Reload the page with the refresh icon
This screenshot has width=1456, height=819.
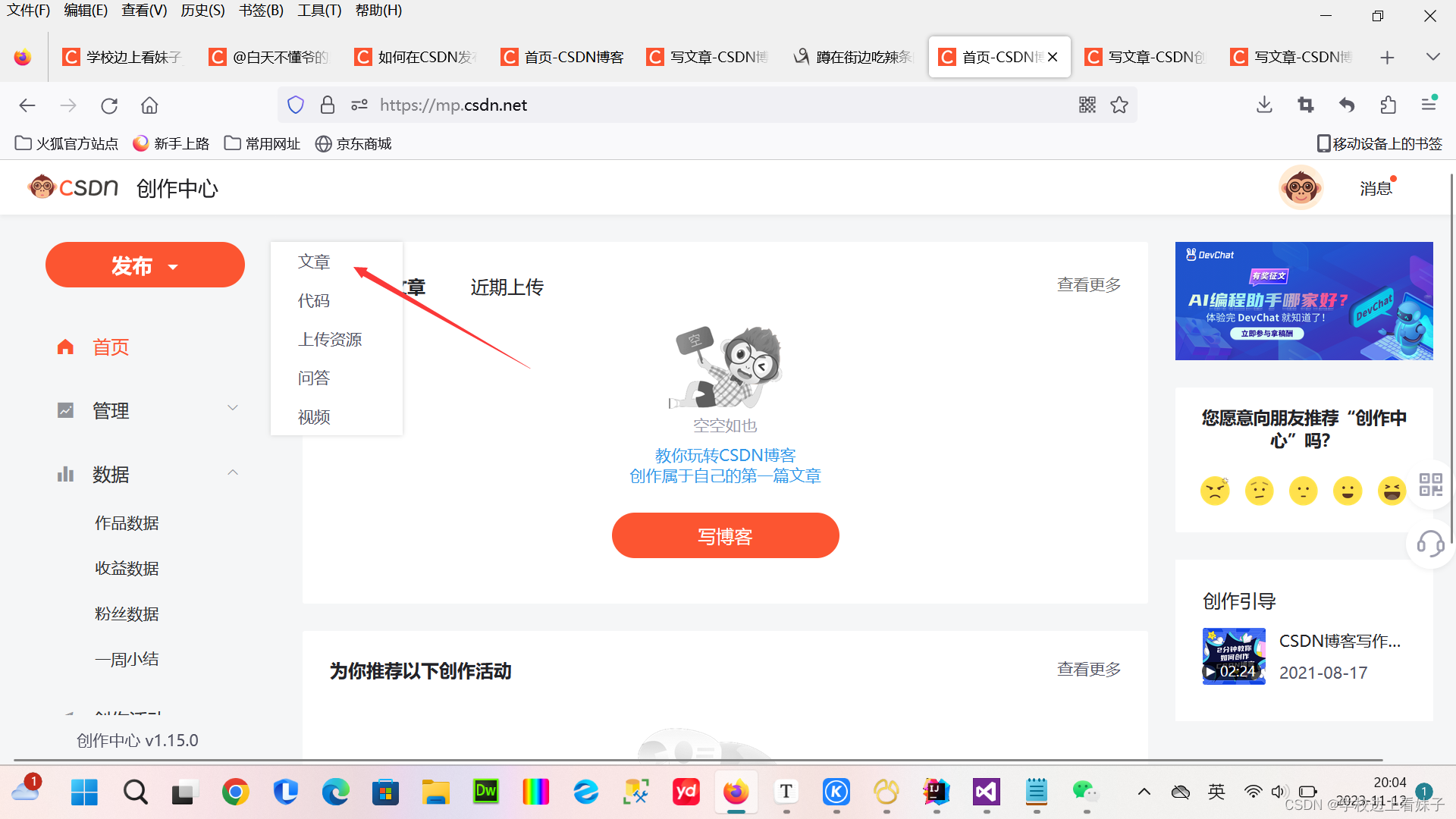tap(109, 105)
